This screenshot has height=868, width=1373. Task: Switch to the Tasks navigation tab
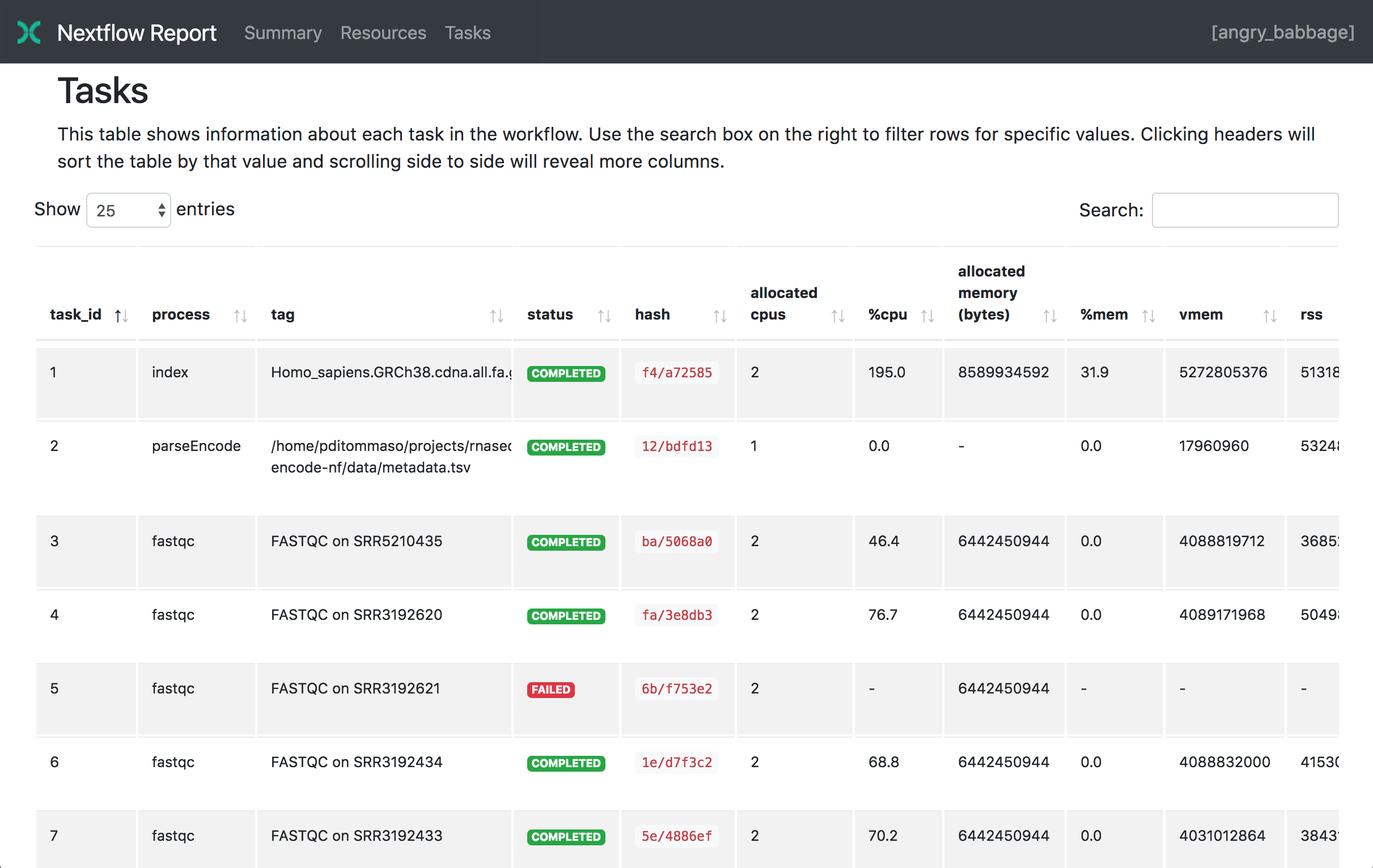point(468,32)
